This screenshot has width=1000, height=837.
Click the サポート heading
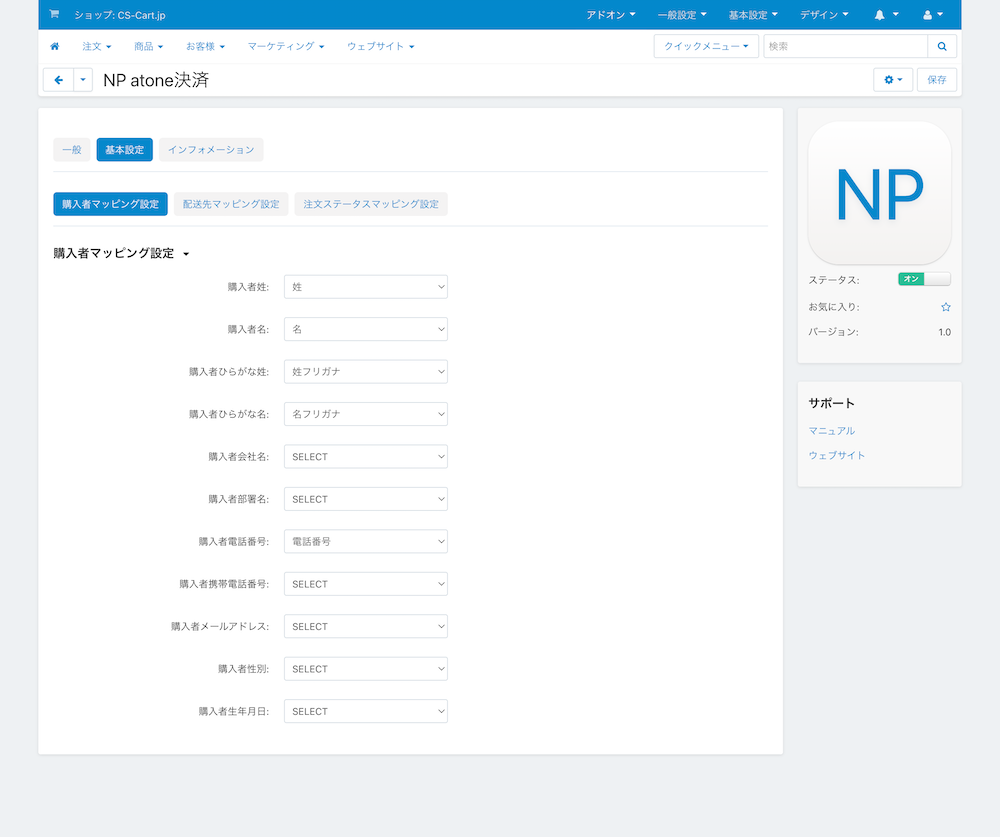[x=832, y=403]
